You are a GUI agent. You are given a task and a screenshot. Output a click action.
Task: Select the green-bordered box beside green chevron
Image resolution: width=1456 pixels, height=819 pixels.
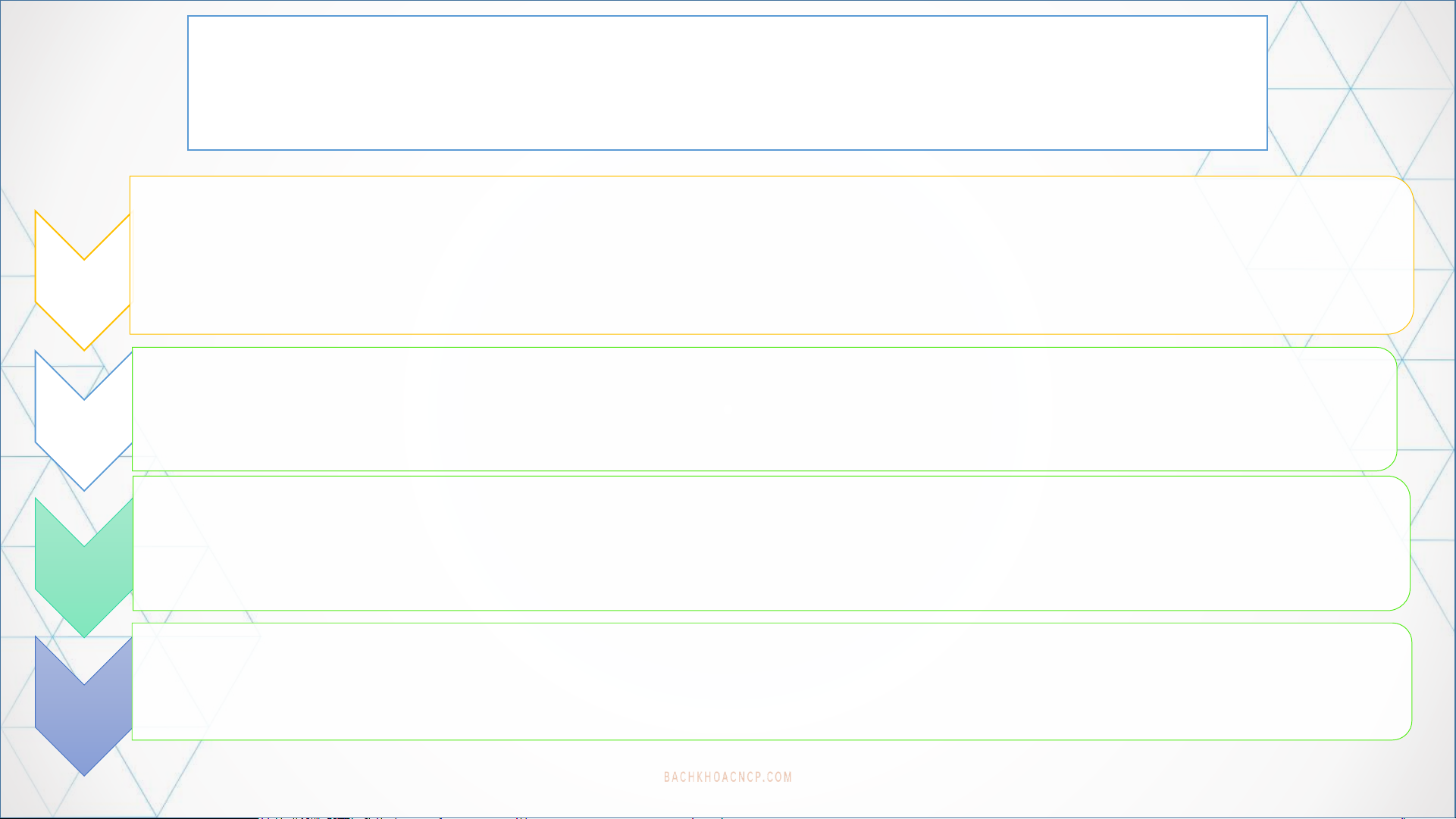click(772, 543)
